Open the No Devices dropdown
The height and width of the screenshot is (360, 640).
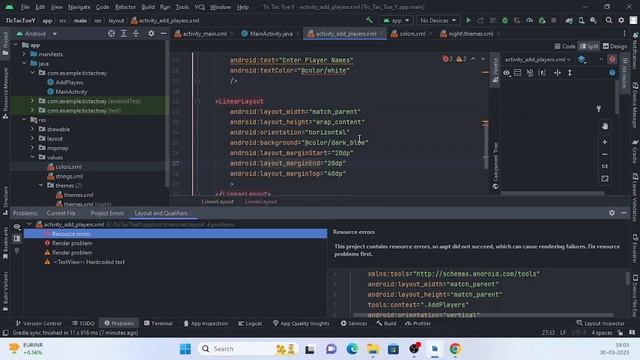[x=438, y=20]
